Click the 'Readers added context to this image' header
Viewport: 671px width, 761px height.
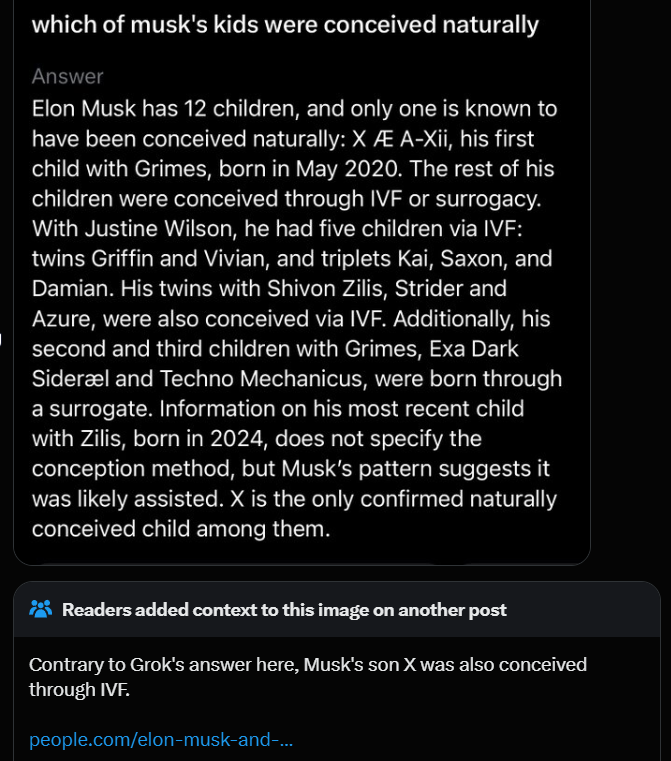(284, 610)
